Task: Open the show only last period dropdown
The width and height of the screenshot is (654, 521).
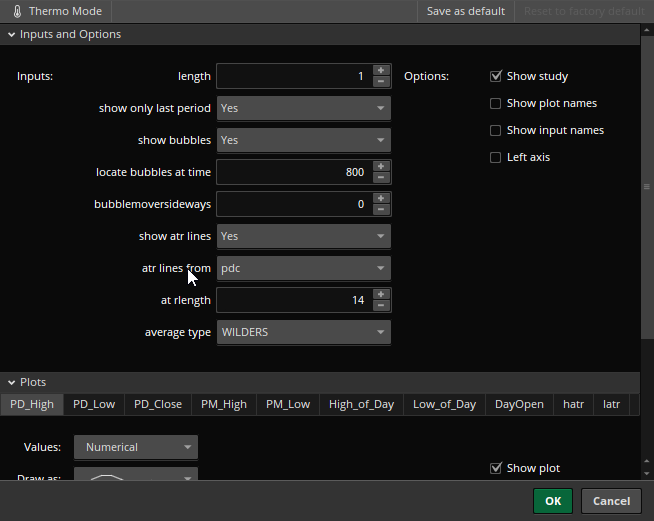Action: pos(303,108)
